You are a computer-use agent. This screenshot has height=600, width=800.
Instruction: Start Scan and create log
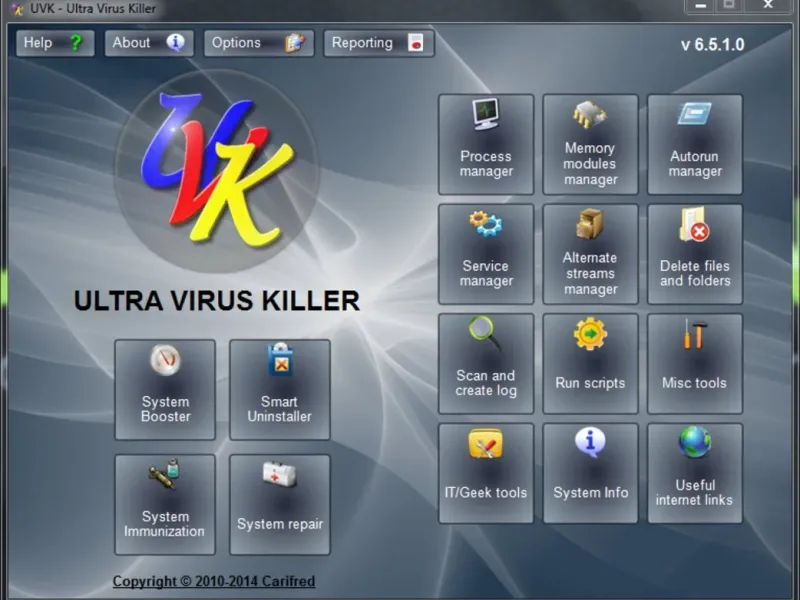point(486,364)
